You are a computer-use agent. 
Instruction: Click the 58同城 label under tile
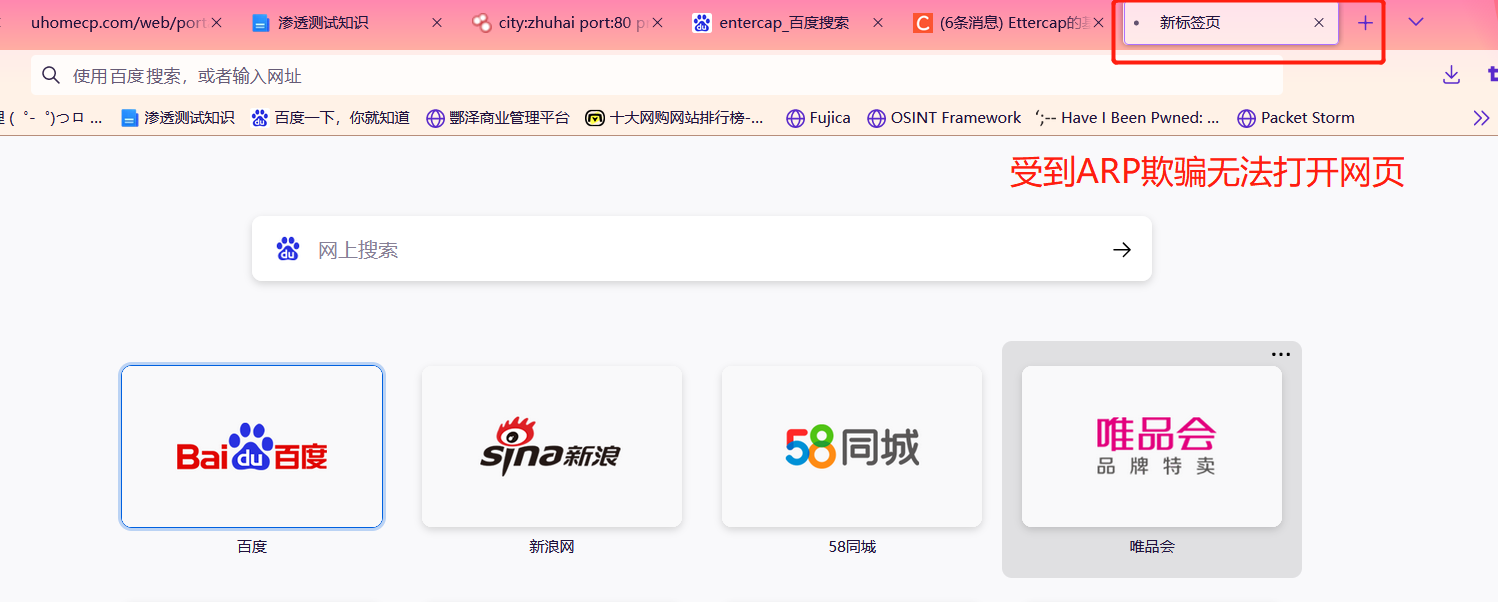(x=852, y=547)
